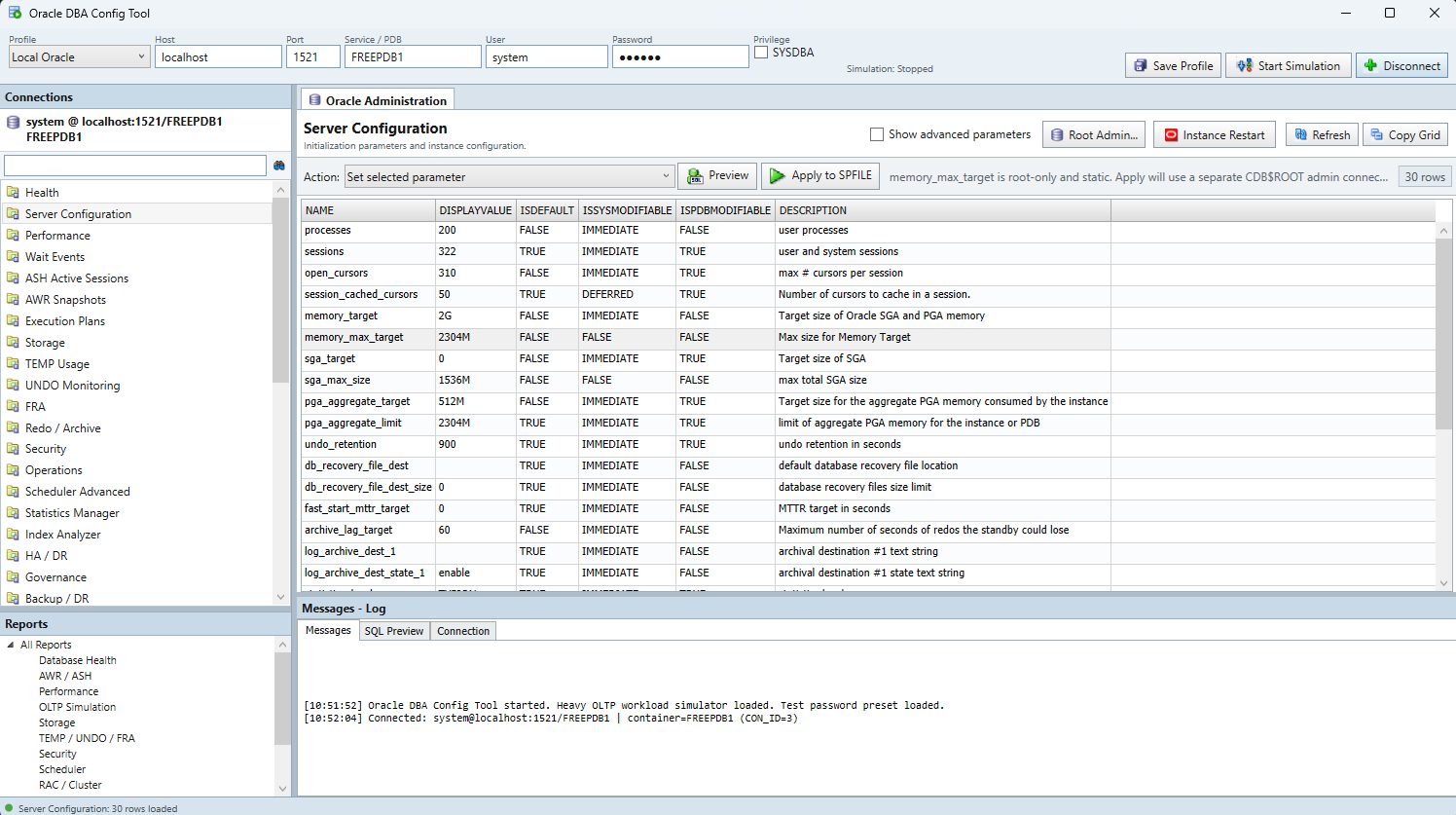Click the Start Simulation icon
1456x815 pixels.
click(1245, 65)
